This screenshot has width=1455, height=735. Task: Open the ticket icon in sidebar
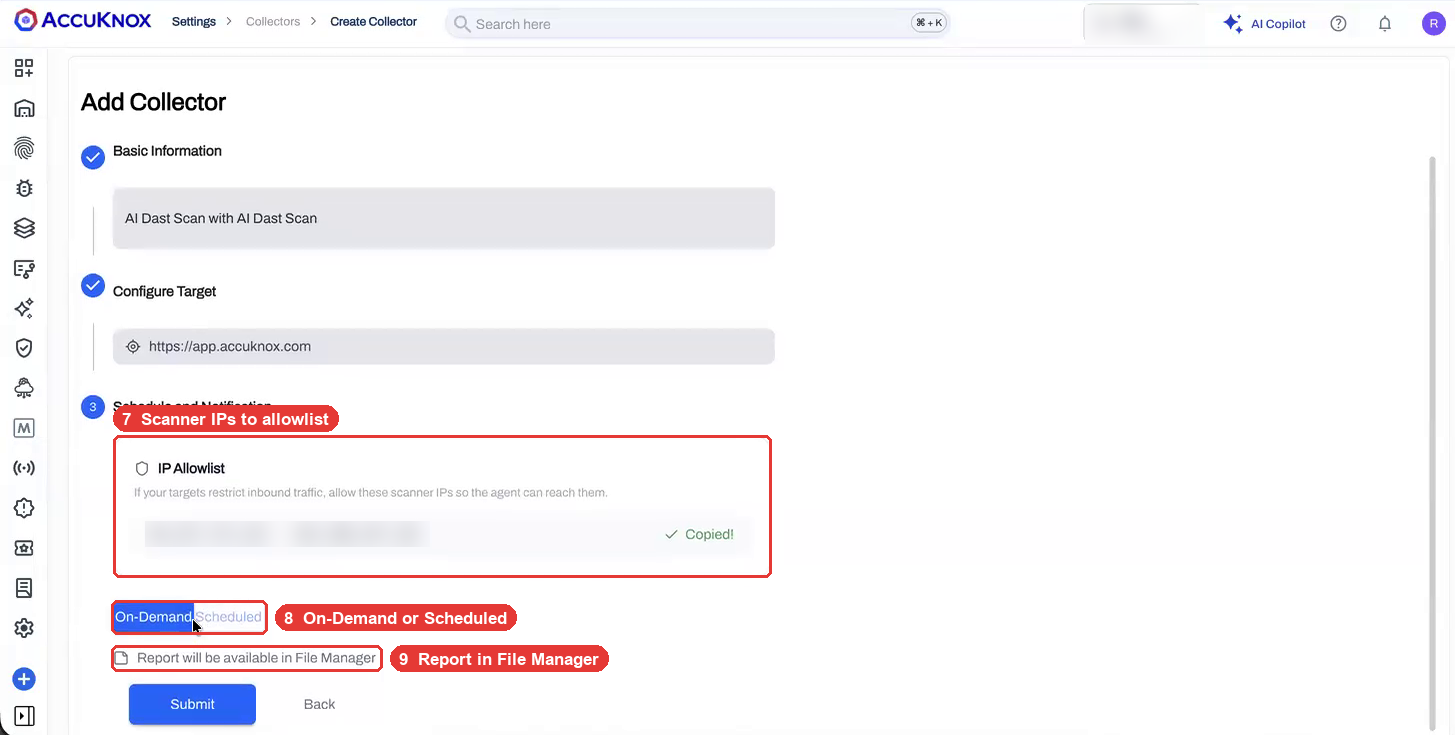pos(24,548)
